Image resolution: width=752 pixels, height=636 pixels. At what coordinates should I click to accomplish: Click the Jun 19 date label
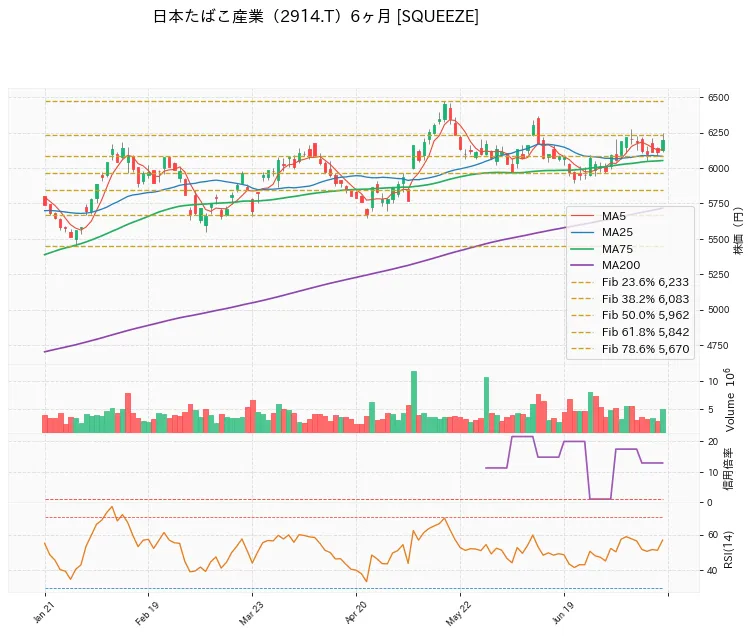[563, 612]
